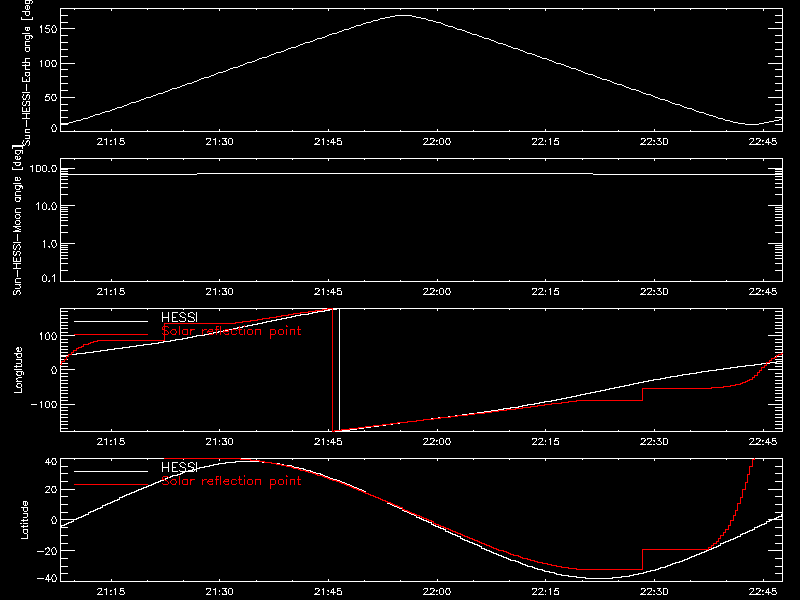Click the 20 tick label on Latitude axis

coord(51,490)
